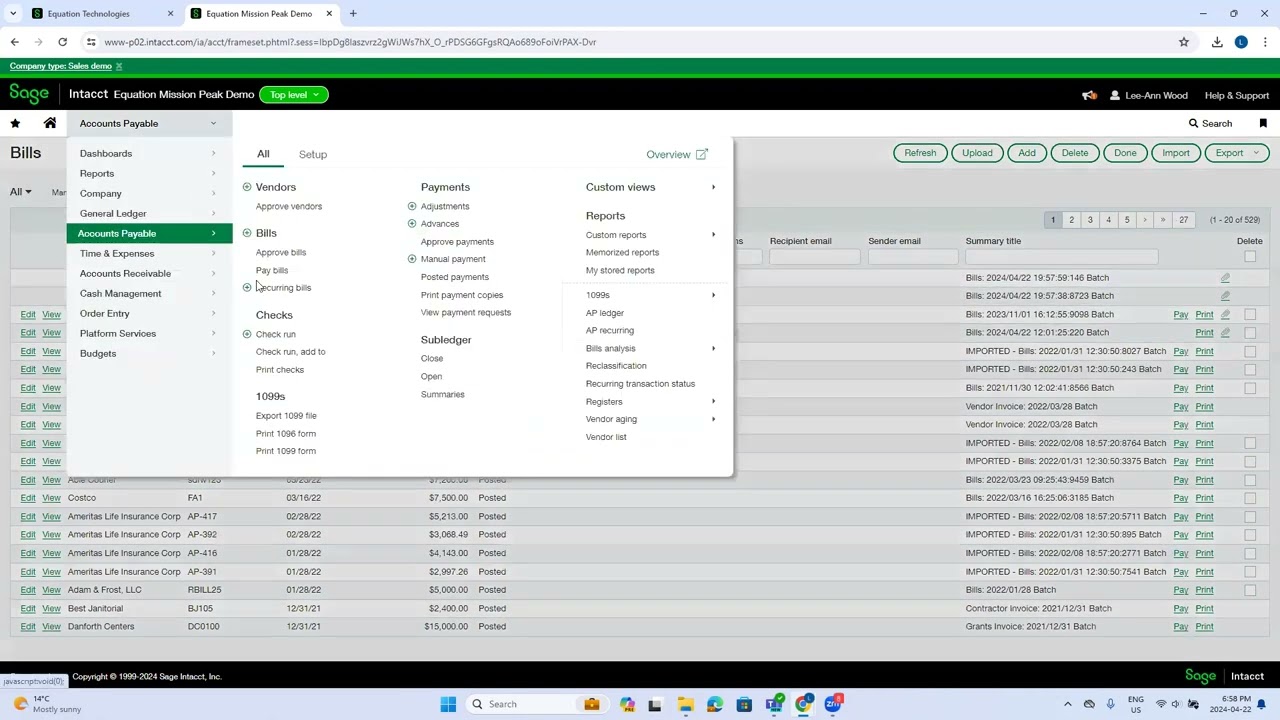This screenshot has height=720, width=1280.
Task: Click the favorites star icon
Action: pyautogui.click(x=15, y=123)
